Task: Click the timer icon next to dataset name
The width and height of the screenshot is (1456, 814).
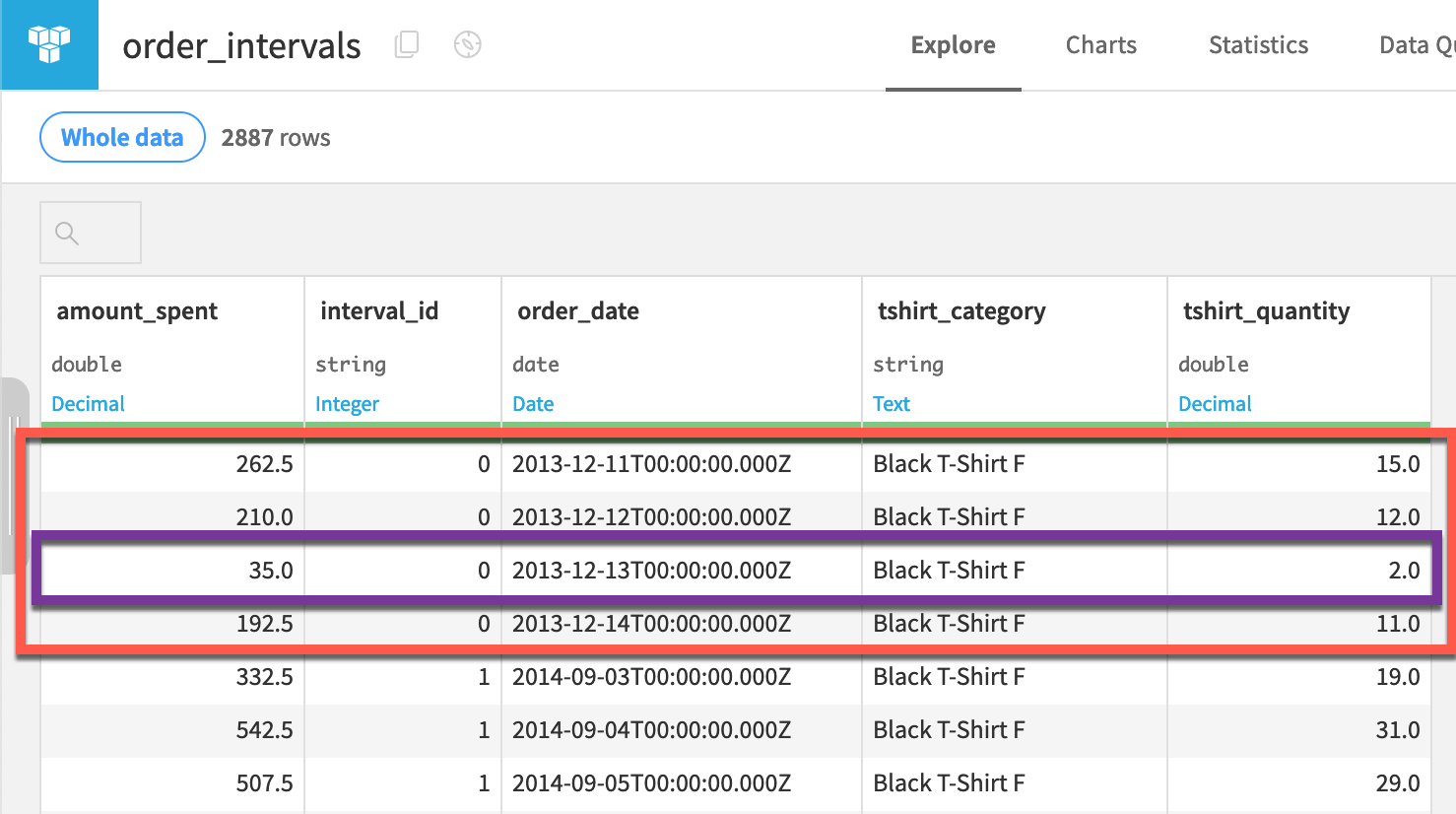Action: (x=466, y=45)
